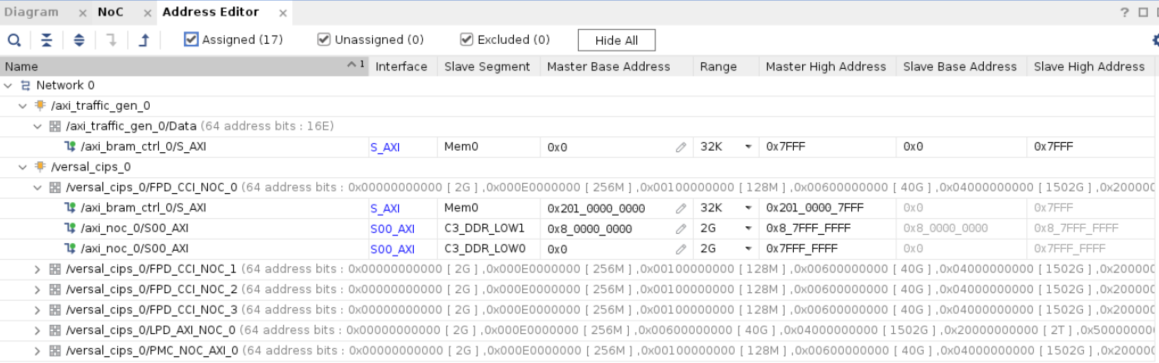Sort by Master High Address header
This screenshot has width=1159, height=363.
(x=826, y=67)
